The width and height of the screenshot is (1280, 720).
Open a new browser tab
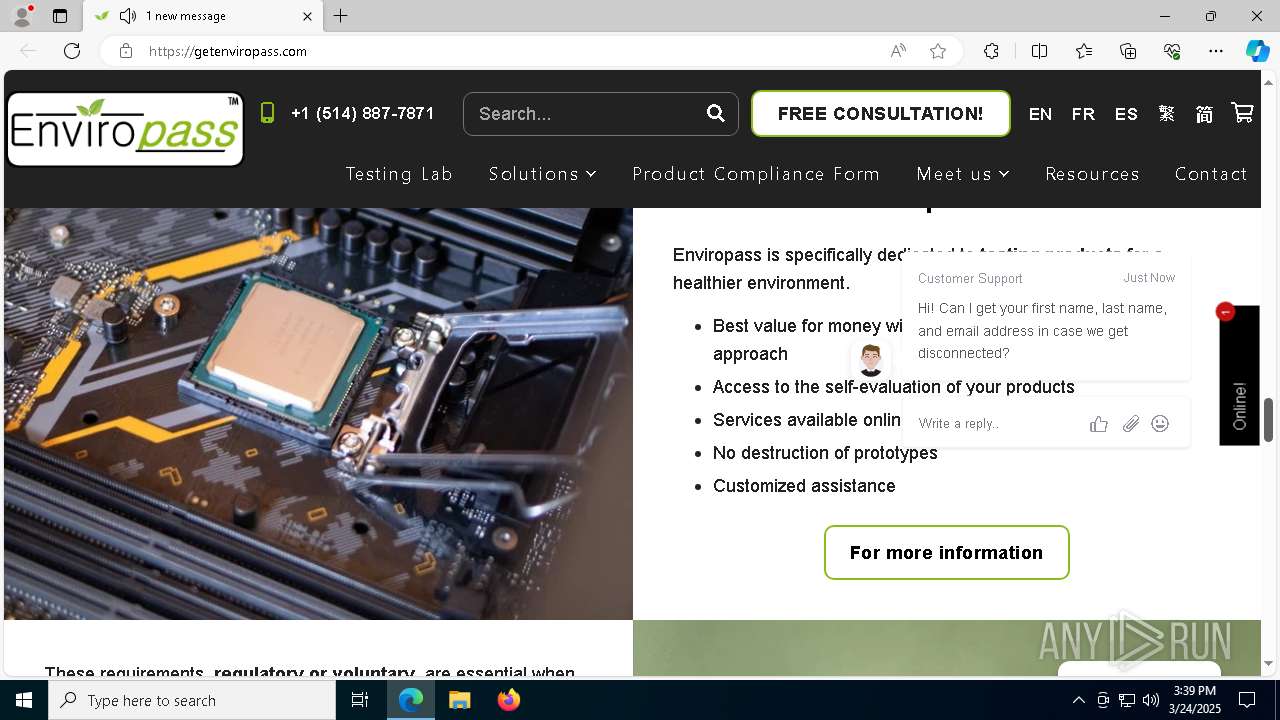point(341,16)
